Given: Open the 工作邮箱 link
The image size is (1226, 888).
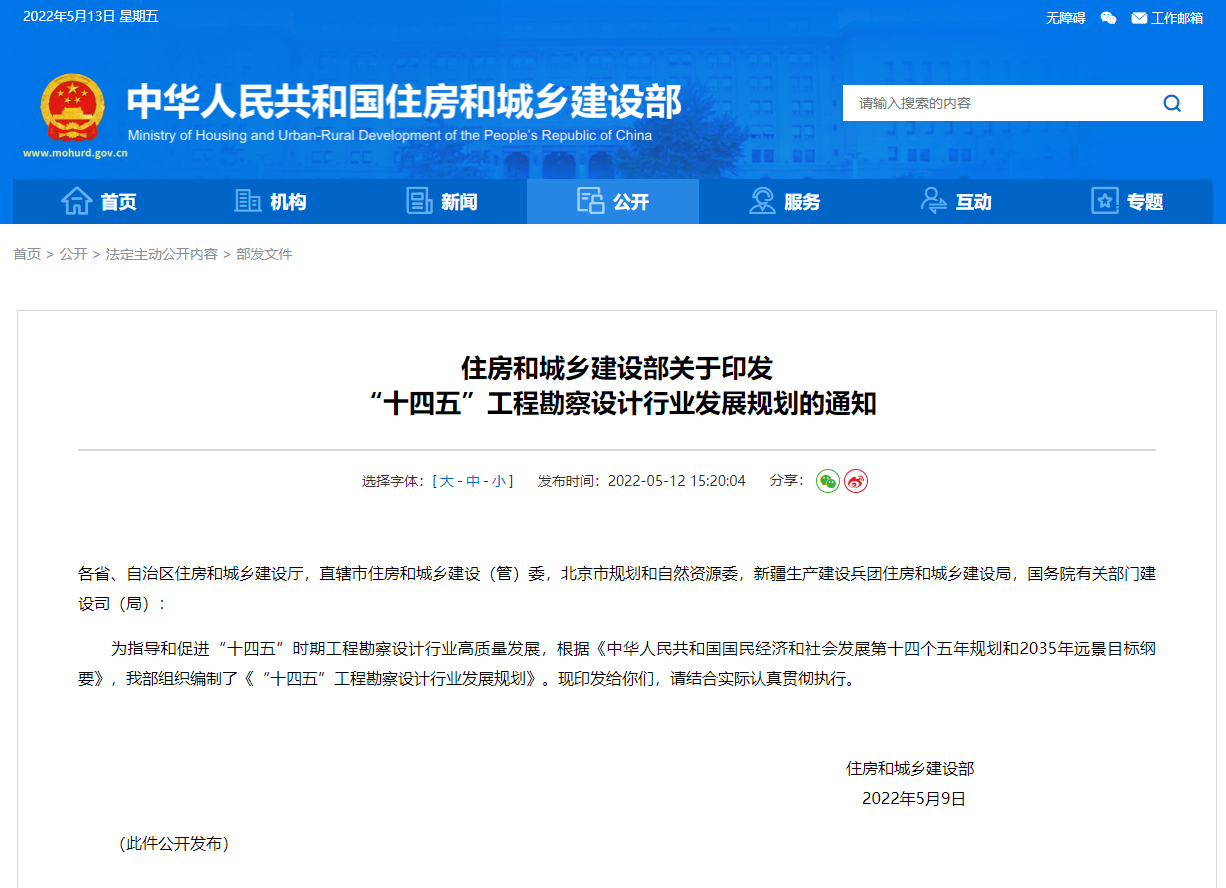Looking at the screenshot, I should point(1177,18).
